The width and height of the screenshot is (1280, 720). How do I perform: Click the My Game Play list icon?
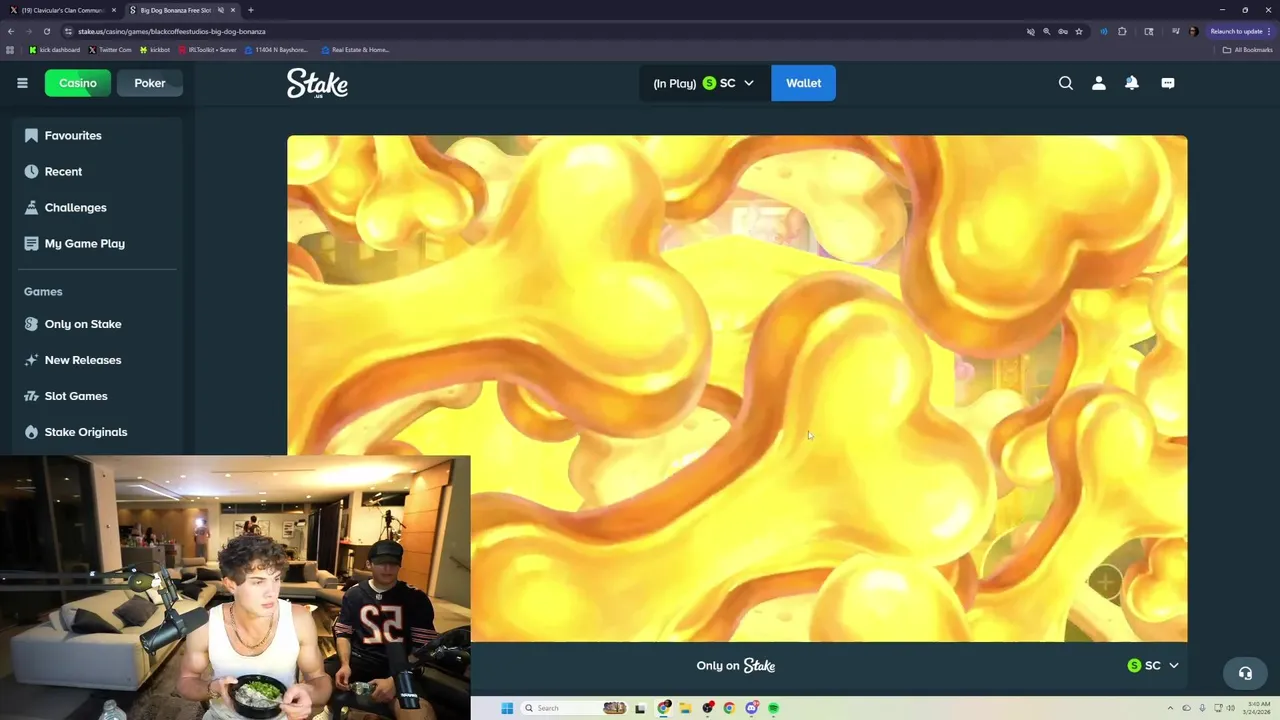pos(31,243)
